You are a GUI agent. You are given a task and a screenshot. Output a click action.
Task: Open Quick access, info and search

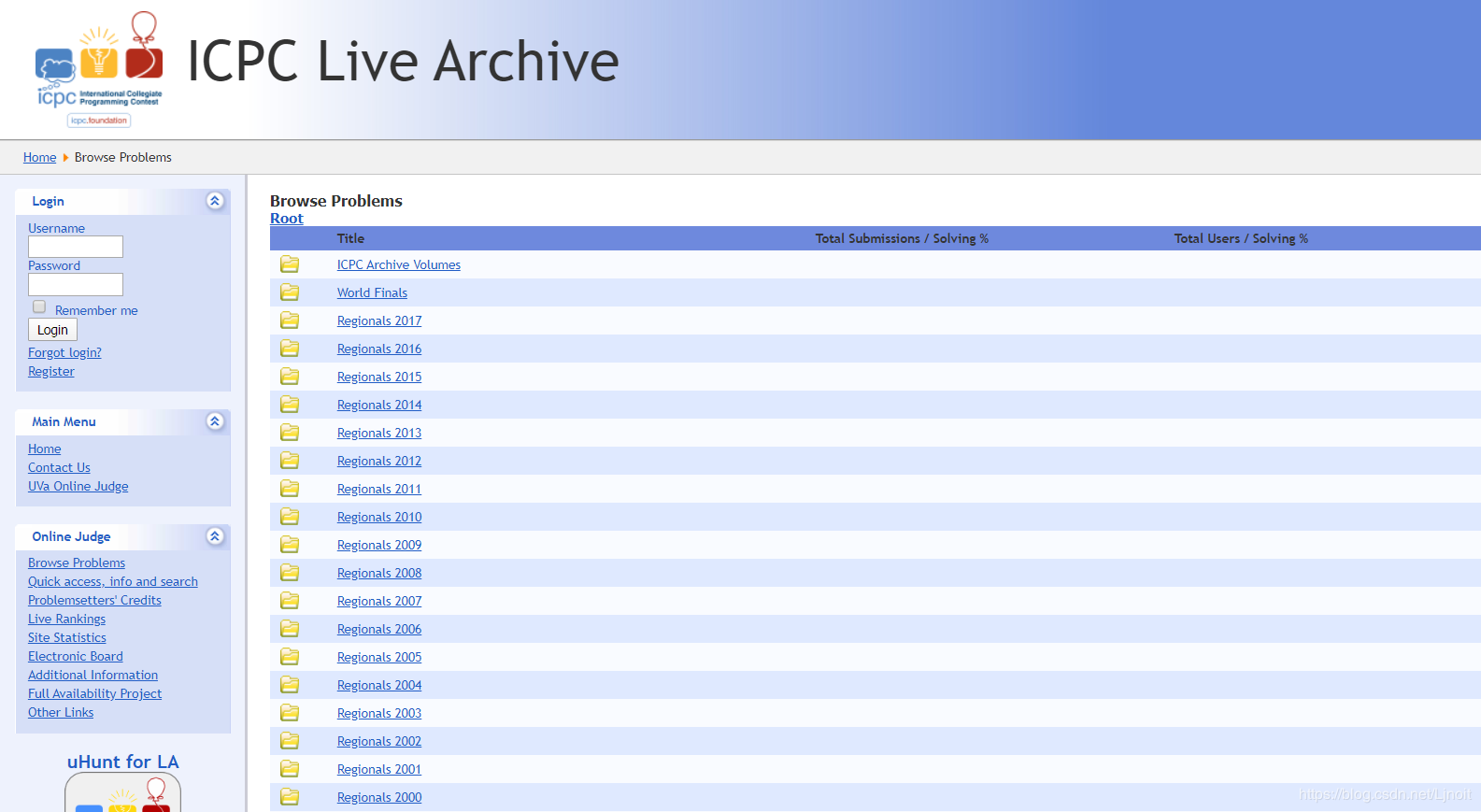click(113, 581)
